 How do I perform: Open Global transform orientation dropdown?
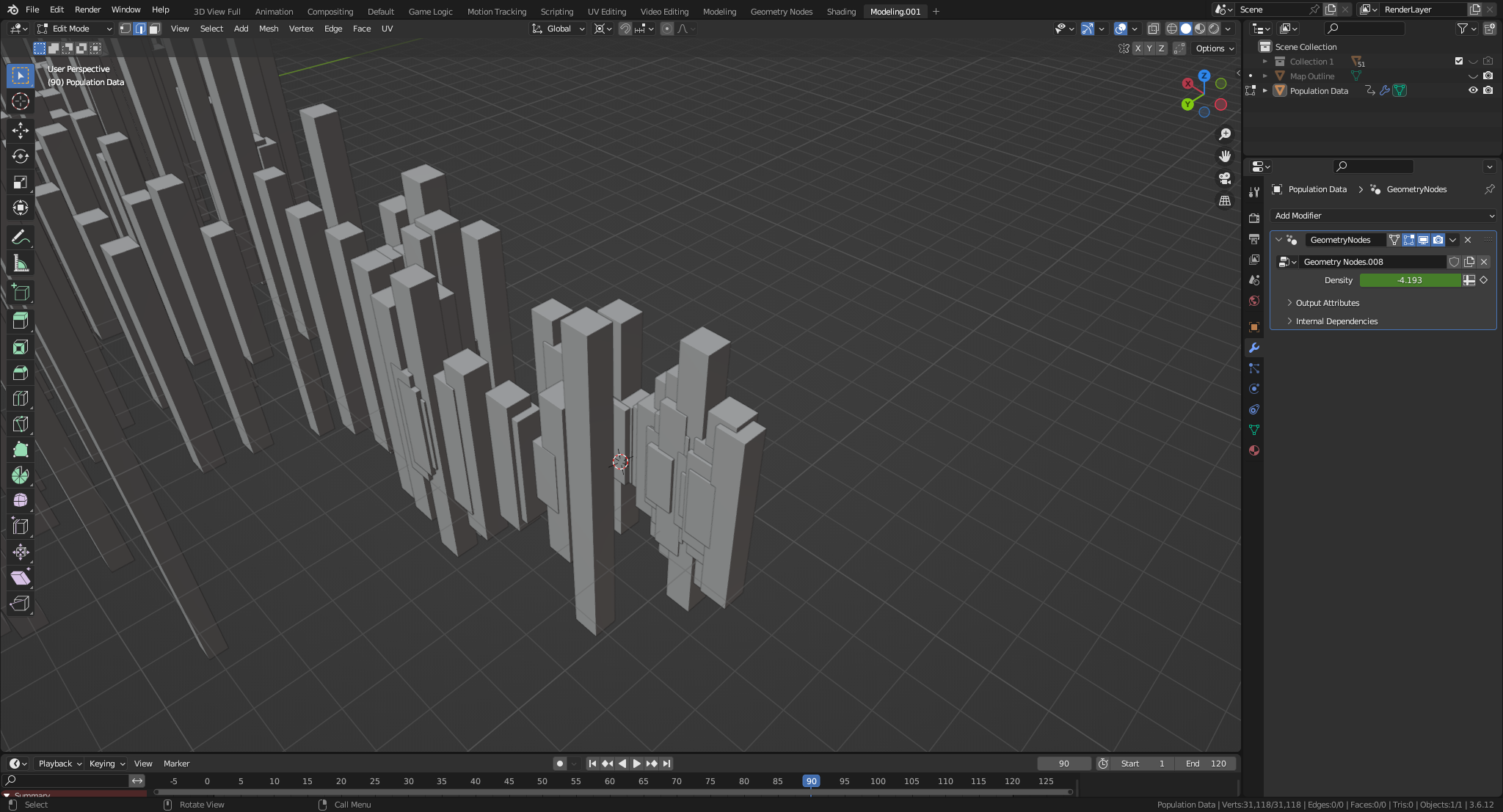558,29
